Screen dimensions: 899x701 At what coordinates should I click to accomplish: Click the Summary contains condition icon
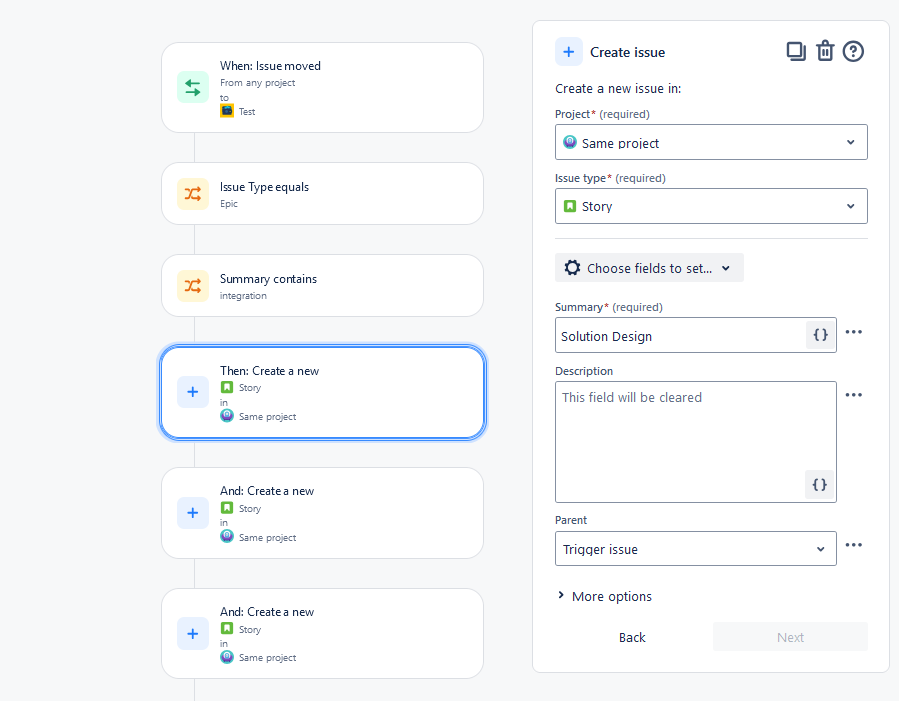(193, 285)
